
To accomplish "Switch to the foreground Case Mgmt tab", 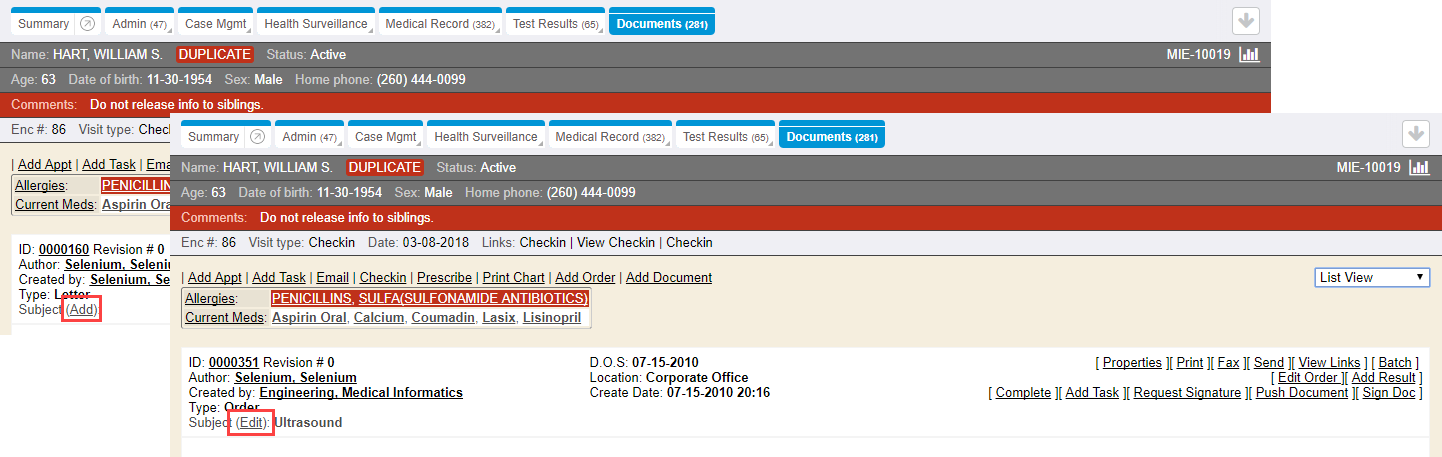I will [384, 137].
